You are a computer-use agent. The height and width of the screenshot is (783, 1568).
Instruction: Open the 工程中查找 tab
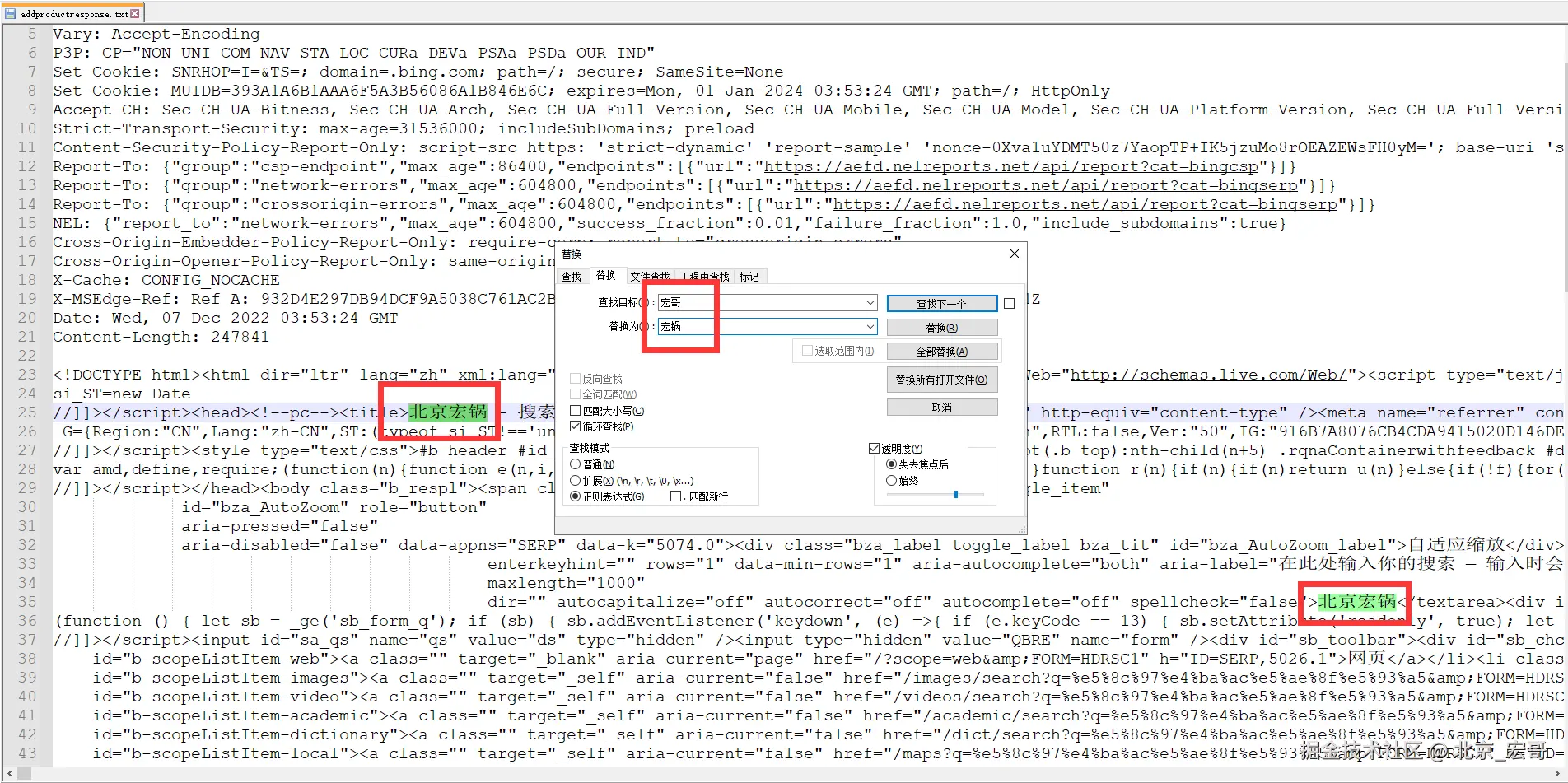705,277
